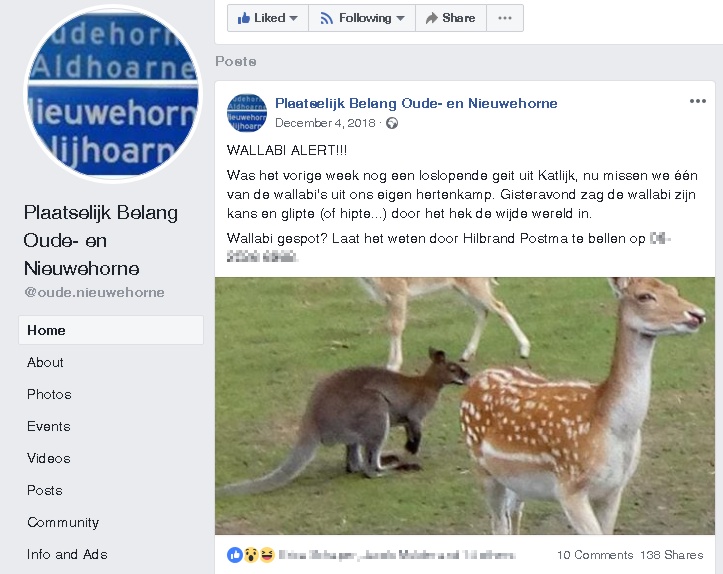Click the thumbs-up Liked icon
Screen dimensions: 723x574
click(x=243, y=18)
